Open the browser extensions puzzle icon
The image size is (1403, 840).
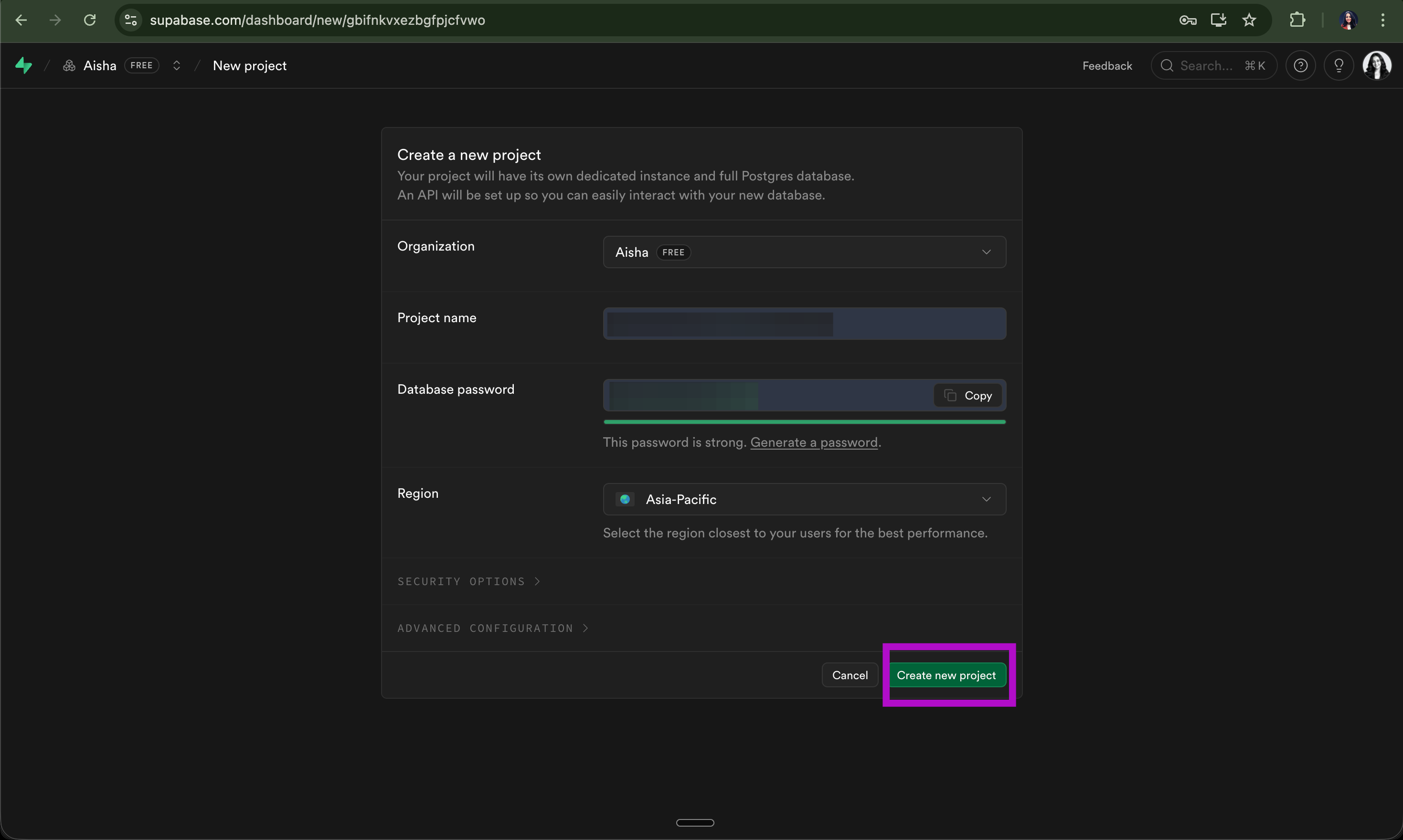[1297, 21]
